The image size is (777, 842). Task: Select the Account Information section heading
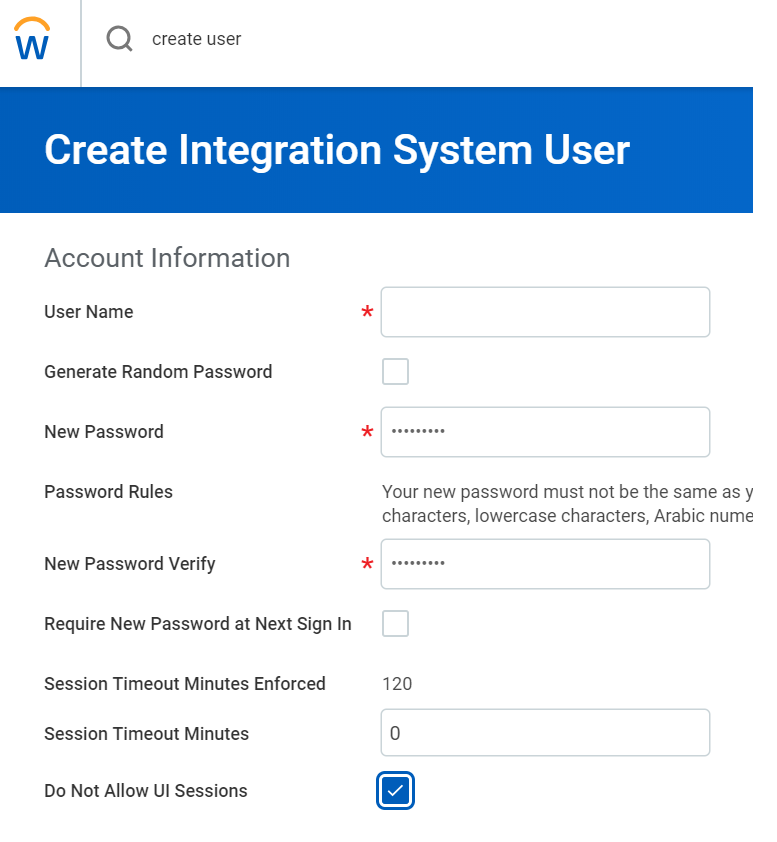point(166,258)
